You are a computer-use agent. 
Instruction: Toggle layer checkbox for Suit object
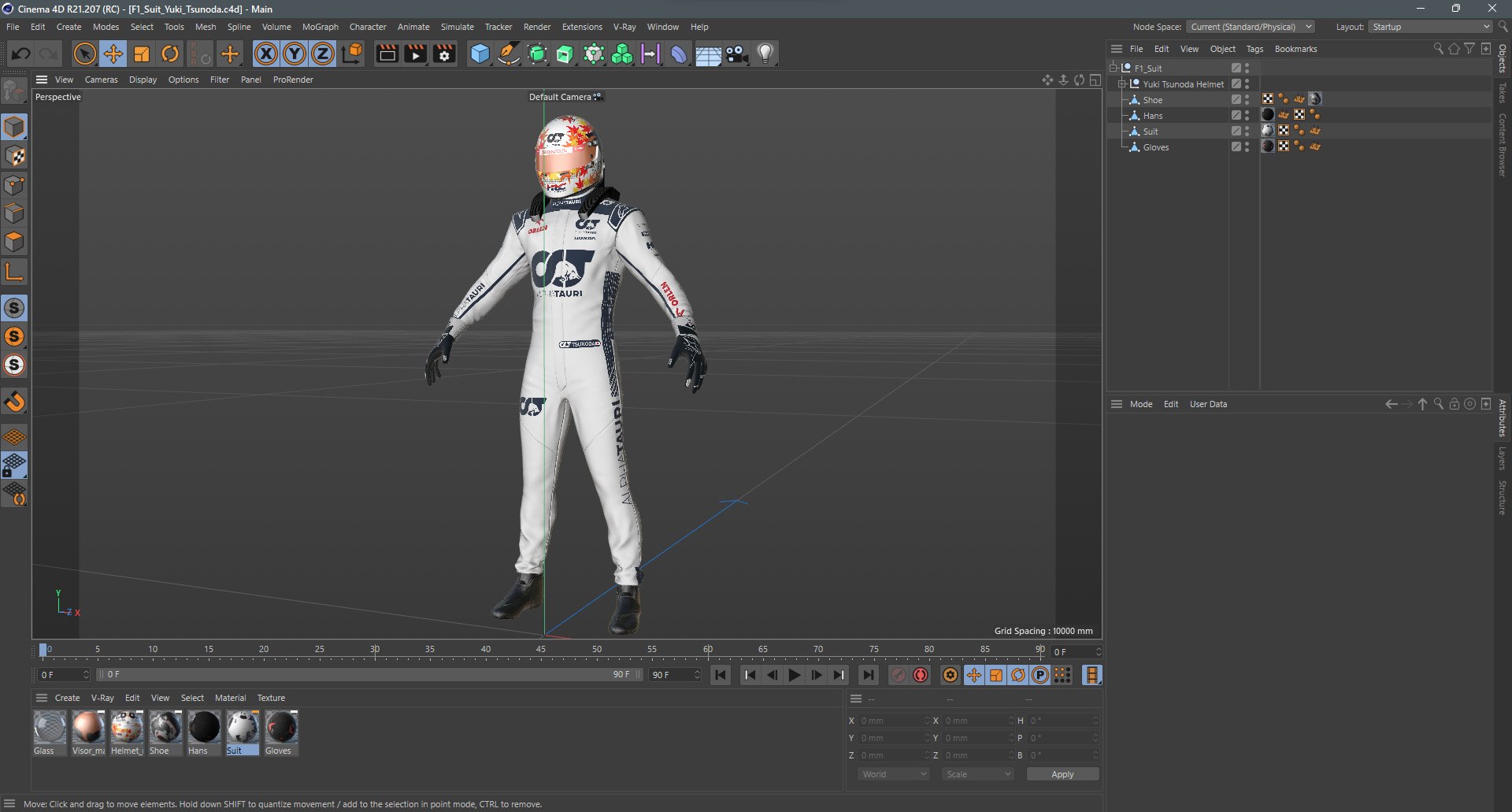[x=1236, y=131]
